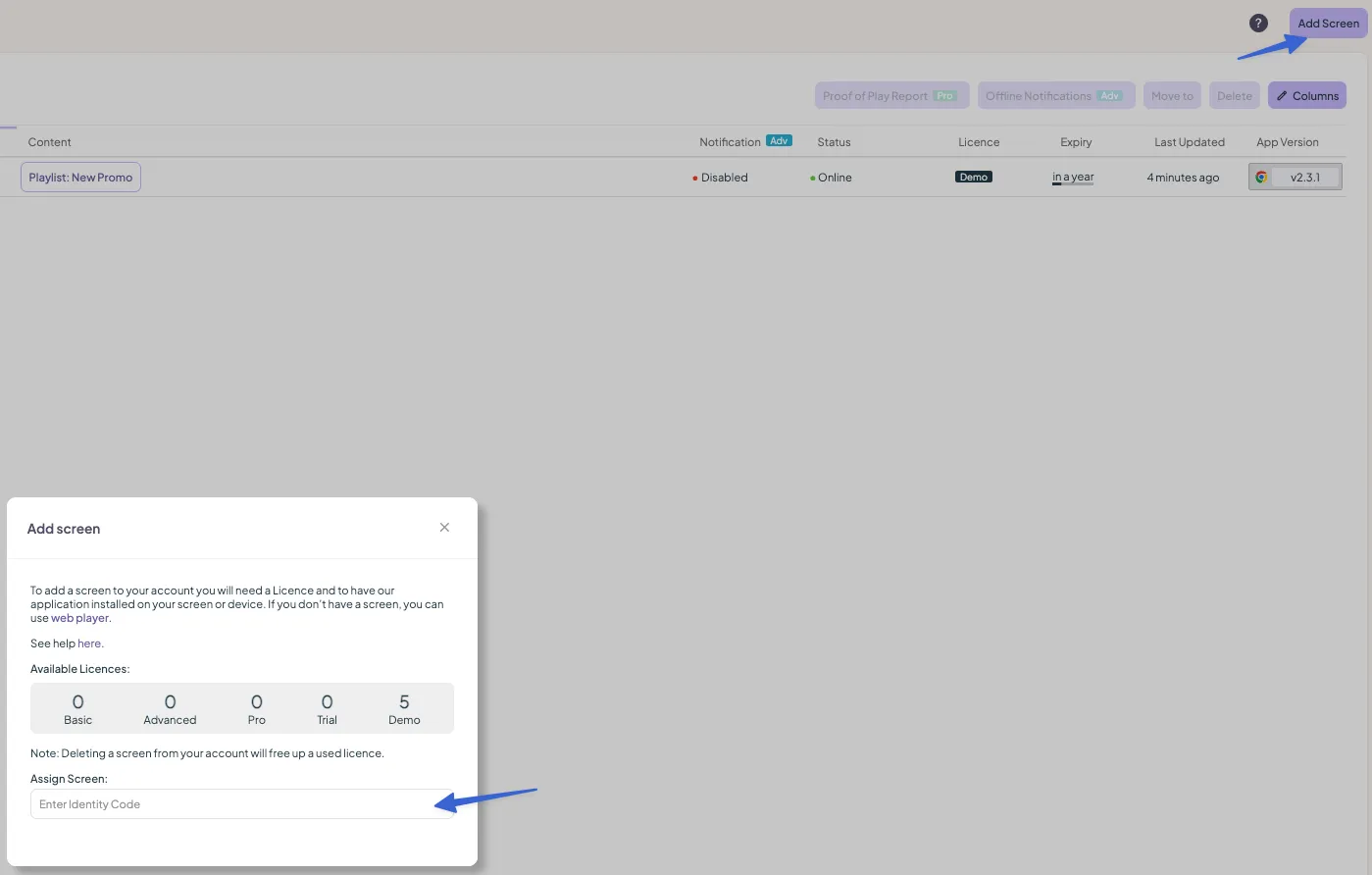1372x875 pixels.
Task: Sort by the Licence column header
Action: click(979, 142)
